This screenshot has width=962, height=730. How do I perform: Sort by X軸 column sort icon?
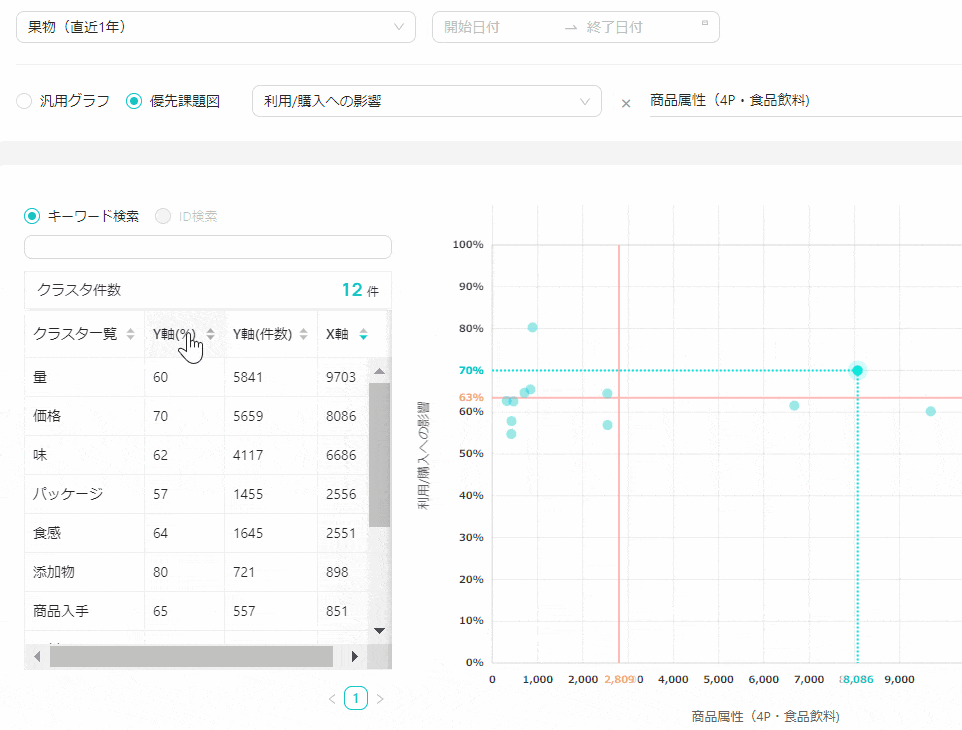pos(363,335)
